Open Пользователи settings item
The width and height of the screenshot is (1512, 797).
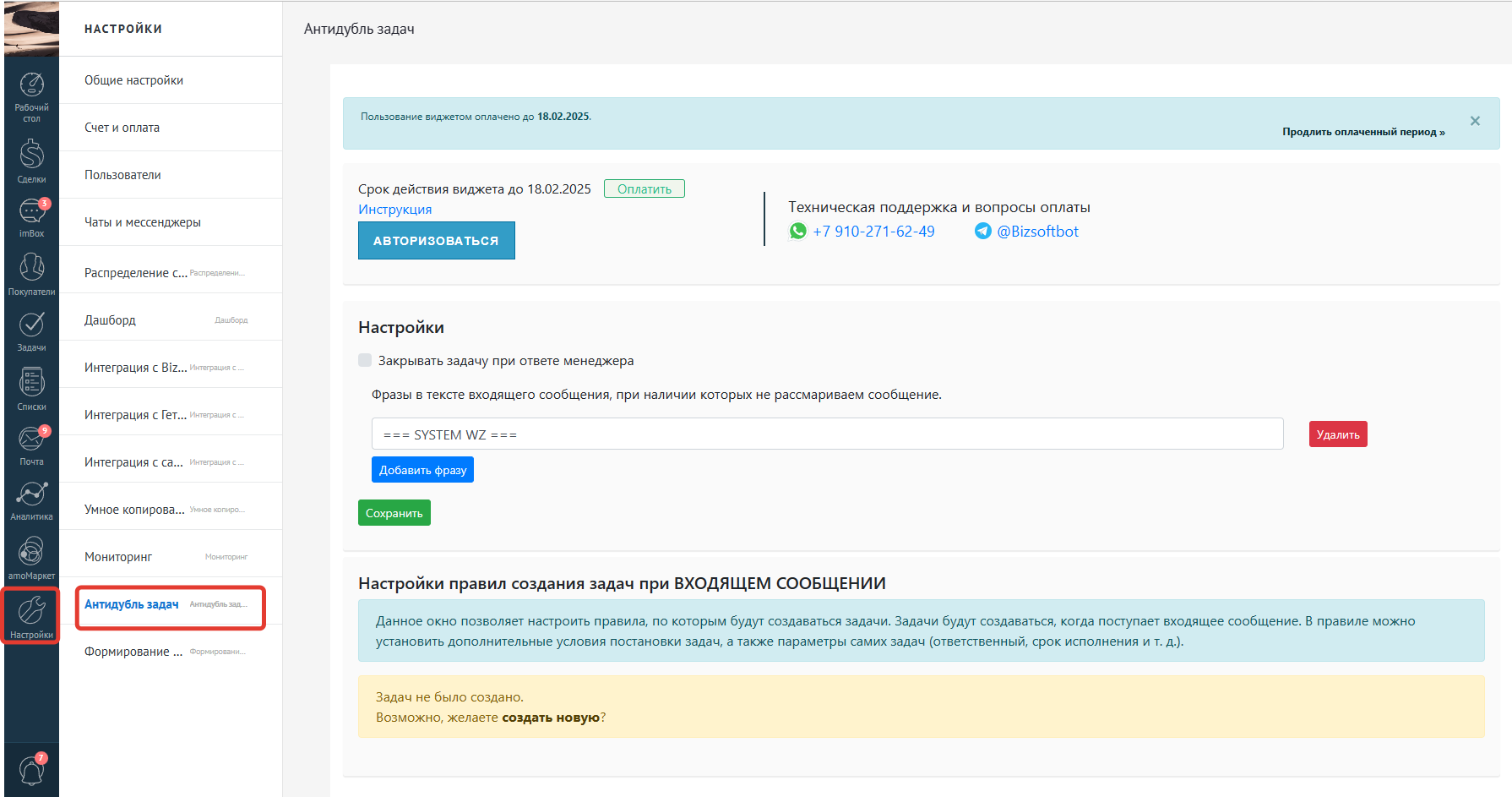pos(171,175)
